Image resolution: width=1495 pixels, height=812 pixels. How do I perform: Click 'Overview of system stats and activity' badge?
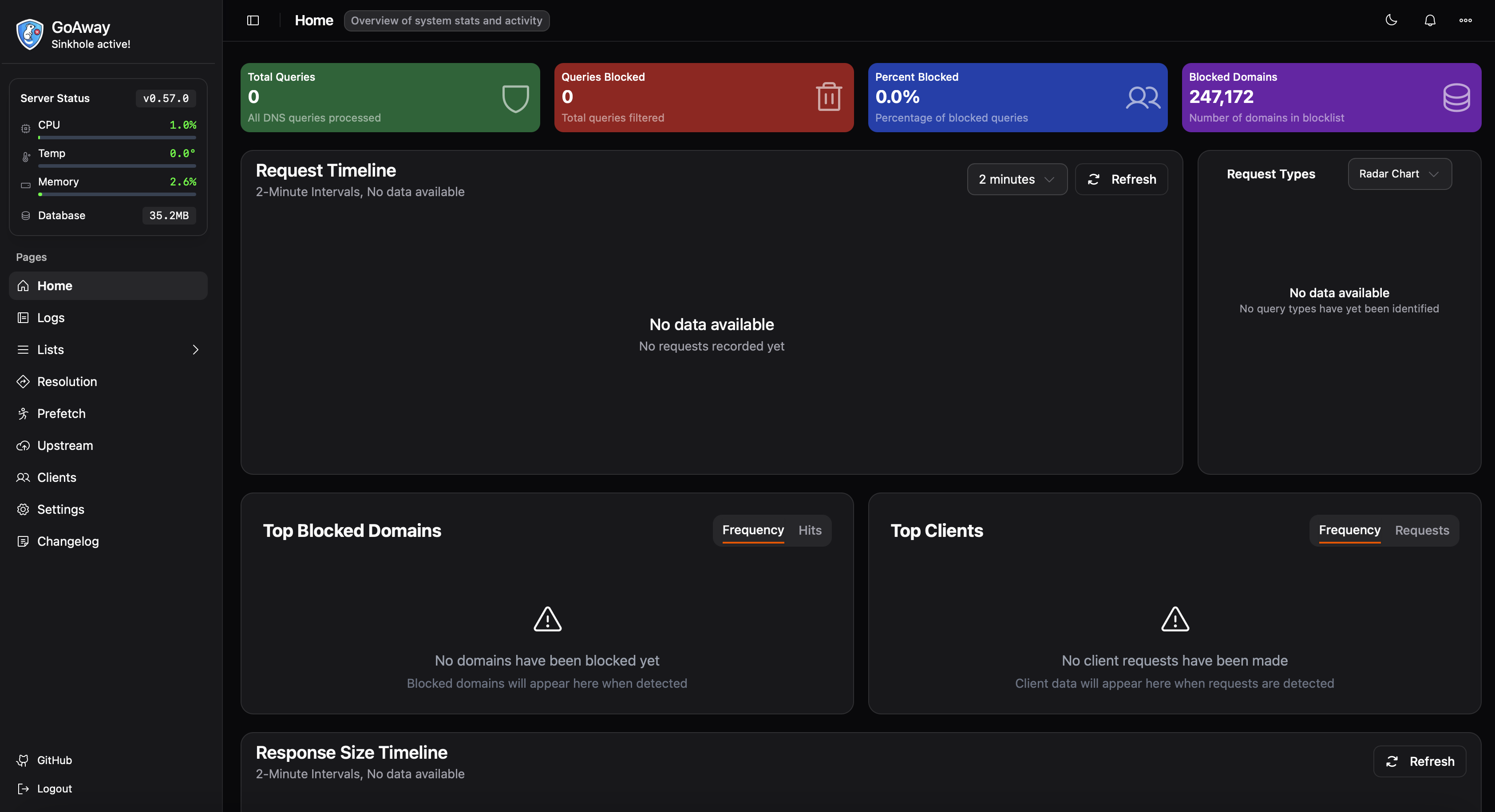pyautogui.click(x=446, y=20)
